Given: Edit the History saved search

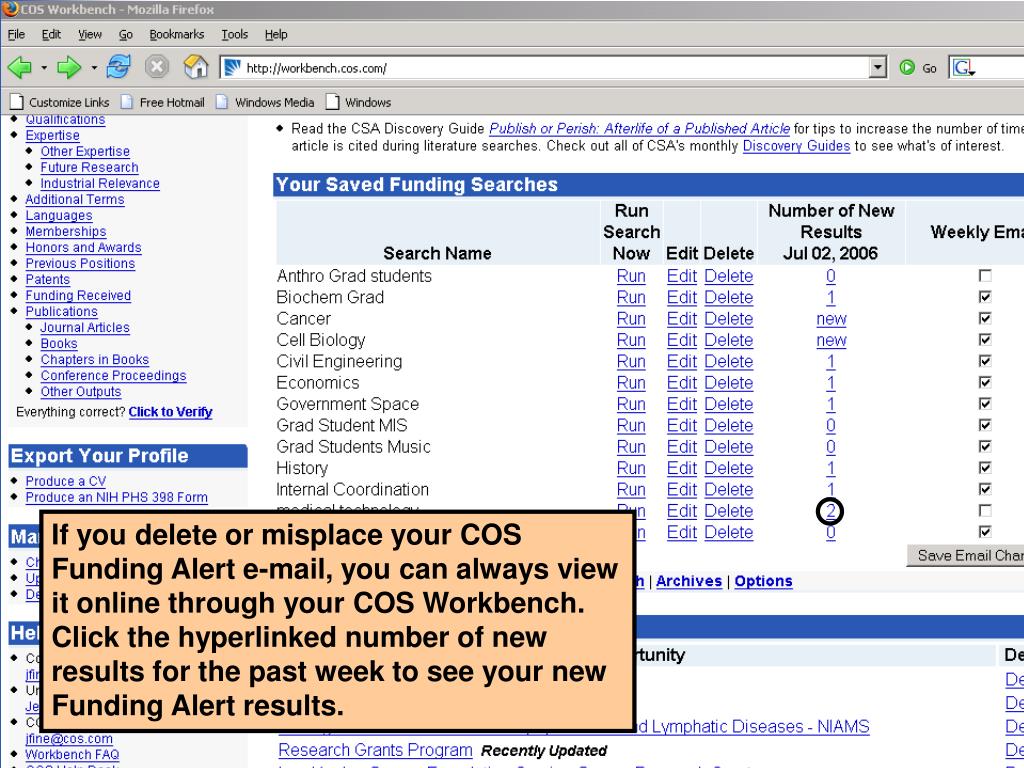Looking at the screenshot, I should coord(682,469).
